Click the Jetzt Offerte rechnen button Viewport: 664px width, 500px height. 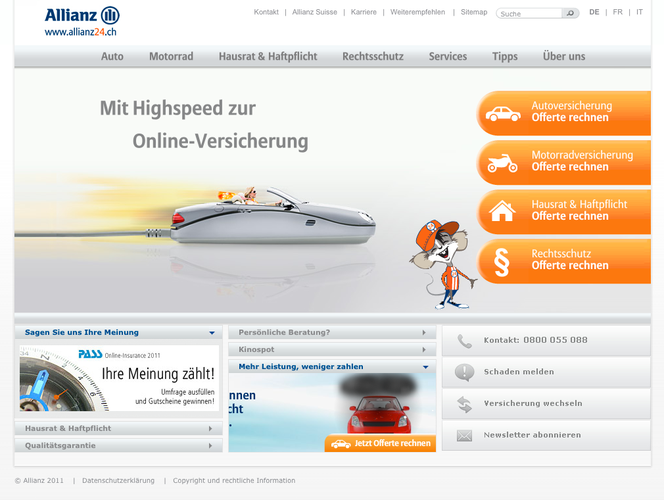click(380, 443)
